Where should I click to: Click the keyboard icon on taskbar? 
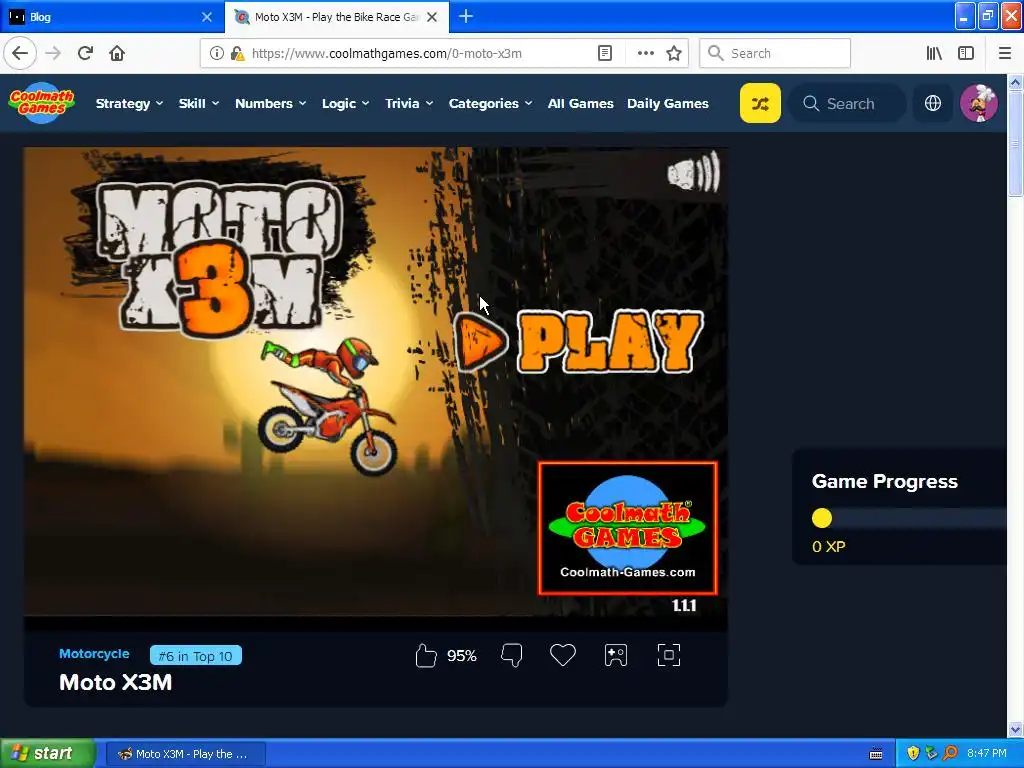tap(876, 754)
